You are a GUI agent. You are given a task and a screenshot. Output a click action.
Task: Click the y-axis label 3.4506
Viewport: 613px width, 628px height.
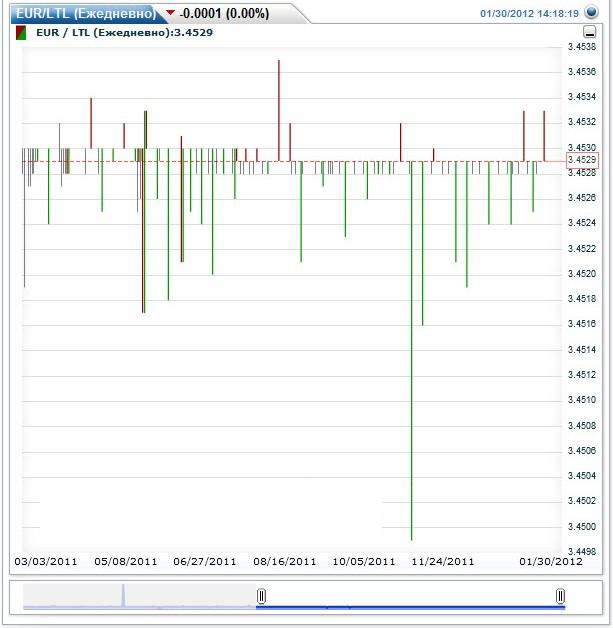coord(582,451)
